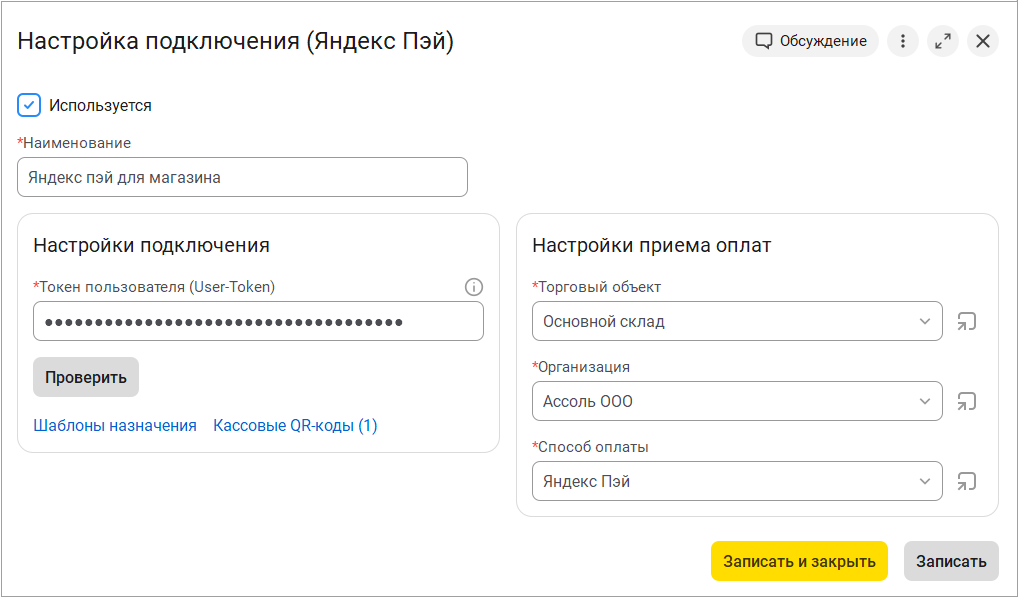Screen dimensions: 1018x598
Task: Close the Настройка подключения form
Action: pyautogui.click(x=983, y=42)
